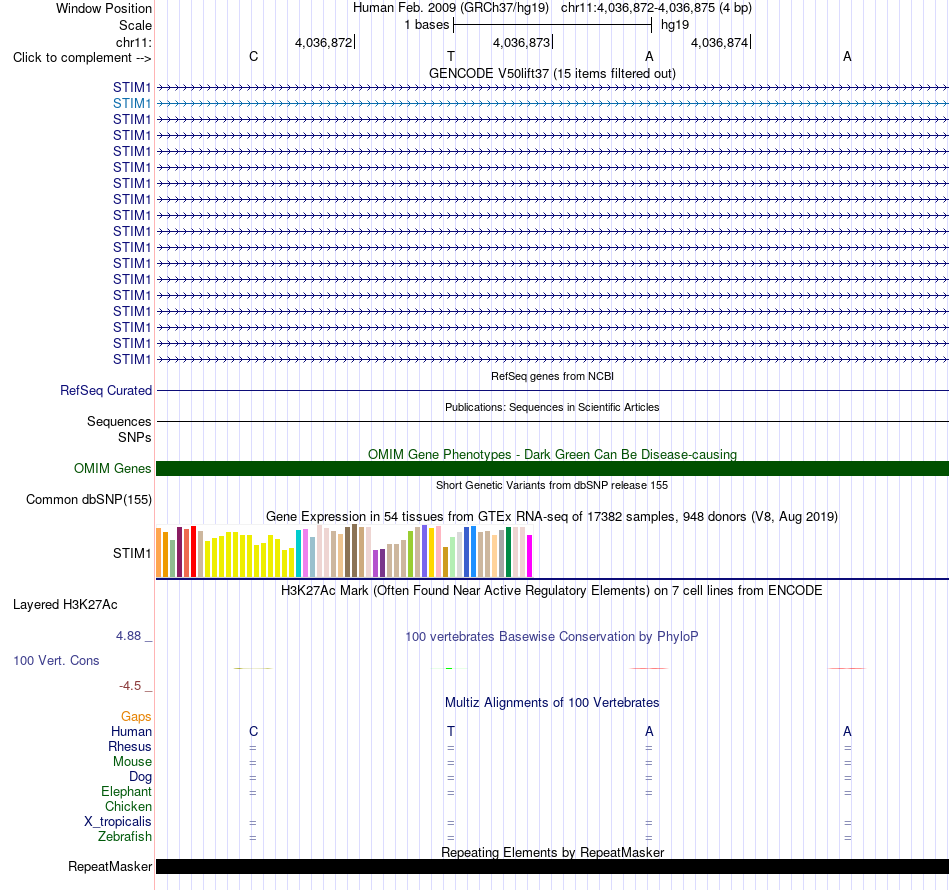
Task: Click base C in the complement sequence row
Action: pyautogui.click(x=254, y=56)
